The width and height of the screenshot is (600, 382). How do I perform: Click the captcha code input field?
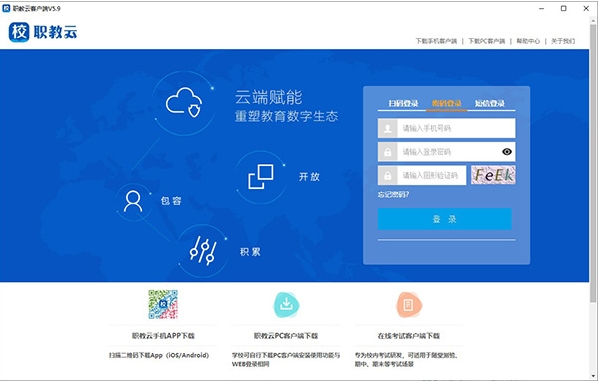point(422,175)
